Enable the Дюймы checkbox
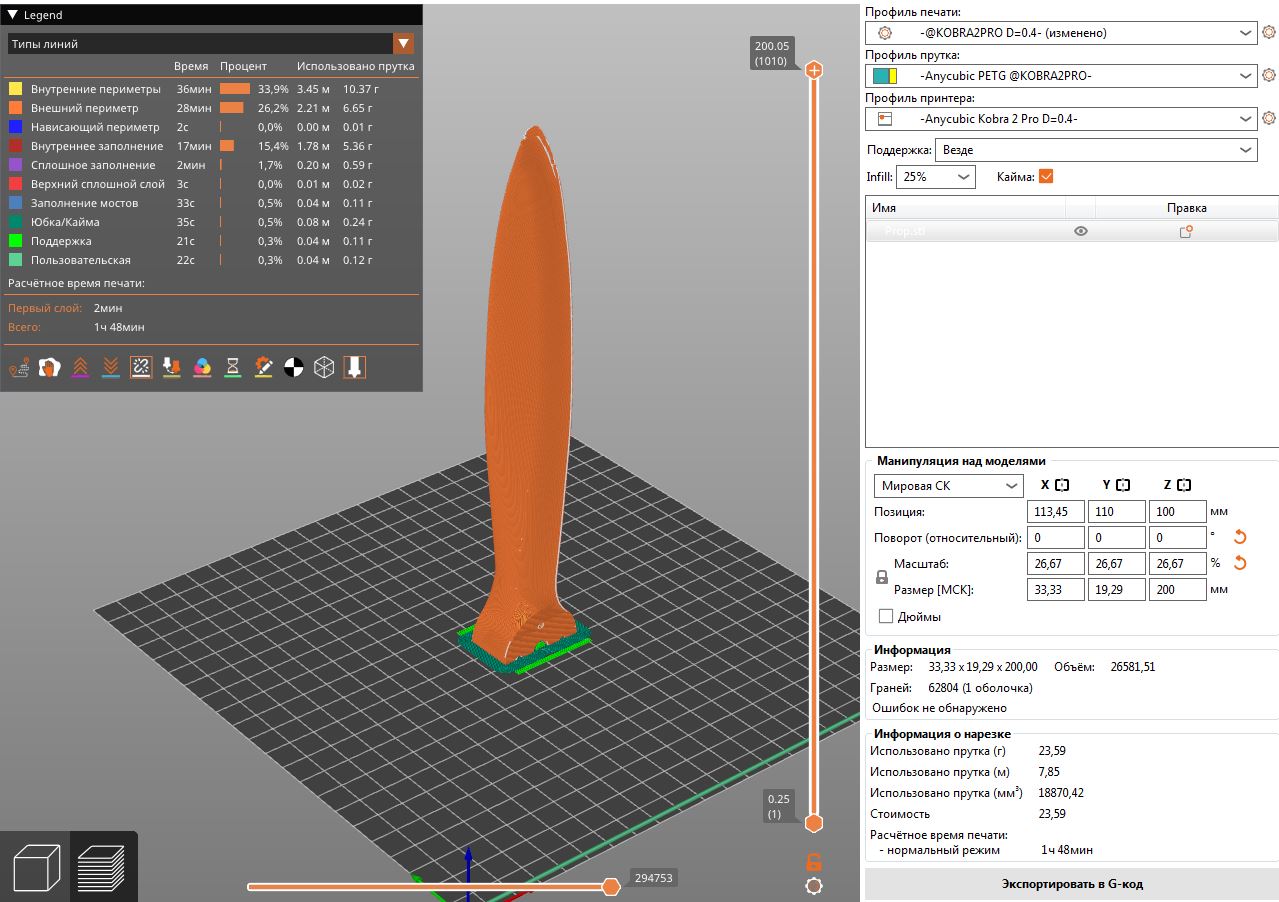 coord(885,617)
